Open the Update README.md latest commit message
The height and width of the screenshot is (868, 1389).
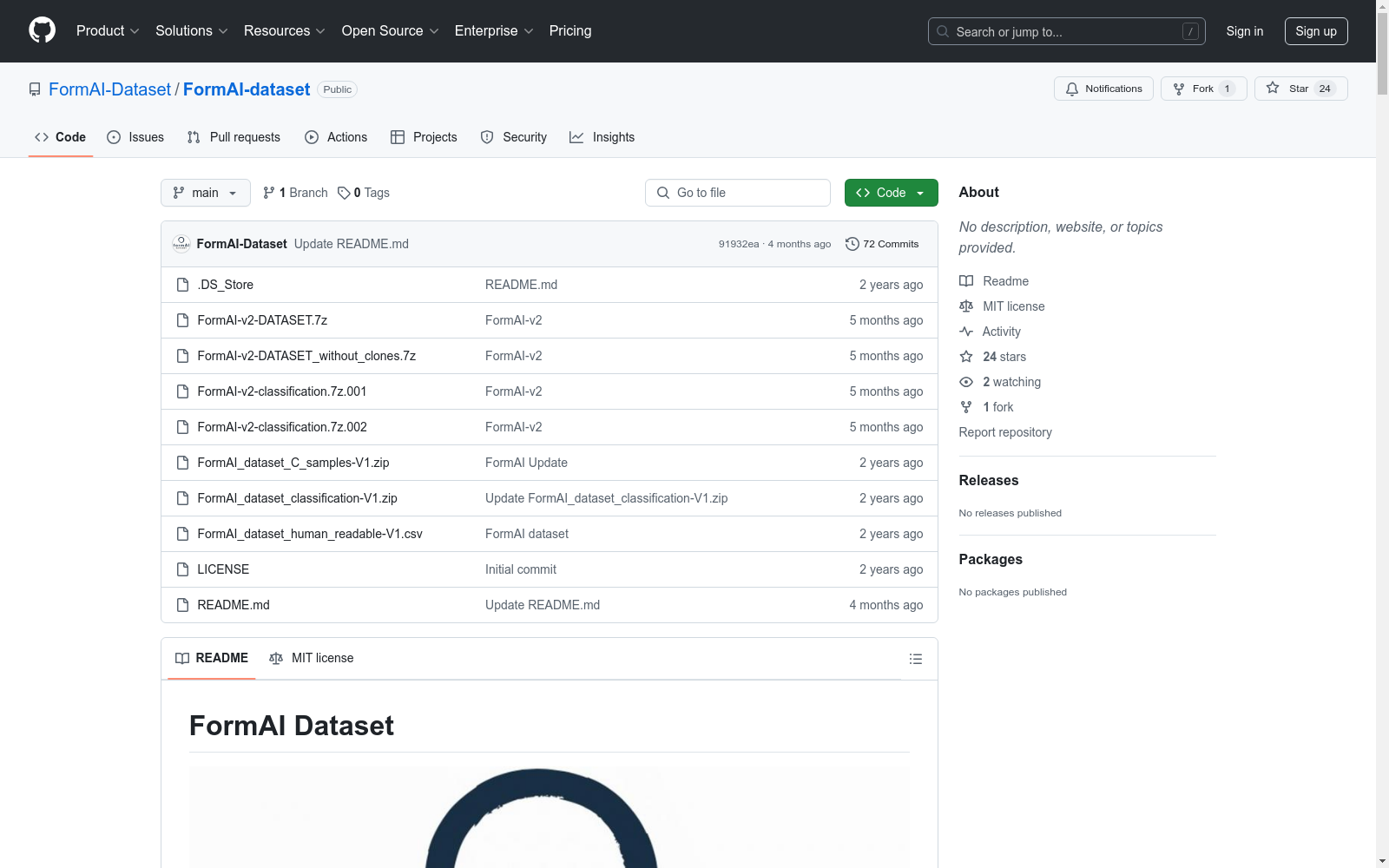[x=352, y=244]
